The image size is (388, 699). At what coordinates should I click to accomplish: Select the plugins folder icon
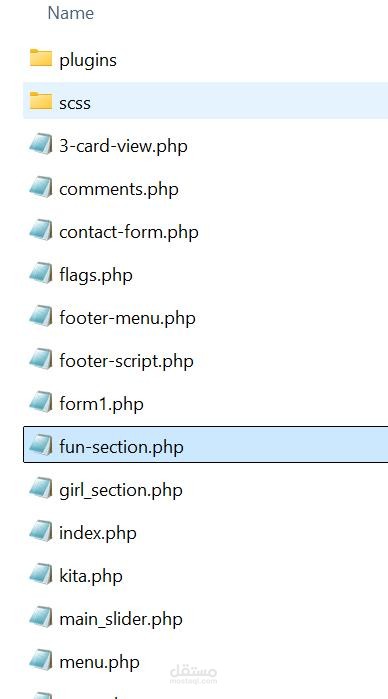[41, 58]
